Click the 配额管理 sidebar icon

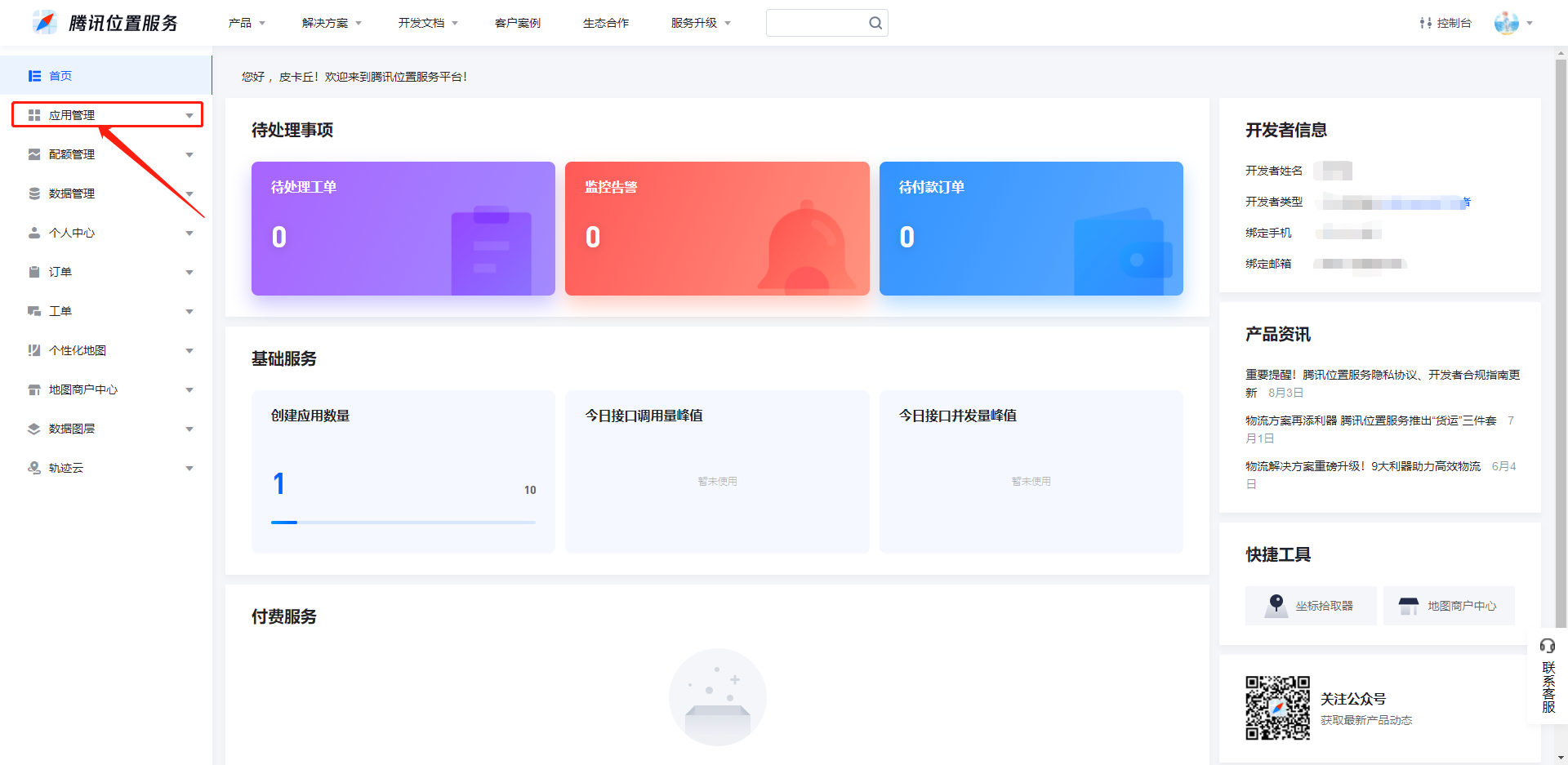(x=34, y=154)
